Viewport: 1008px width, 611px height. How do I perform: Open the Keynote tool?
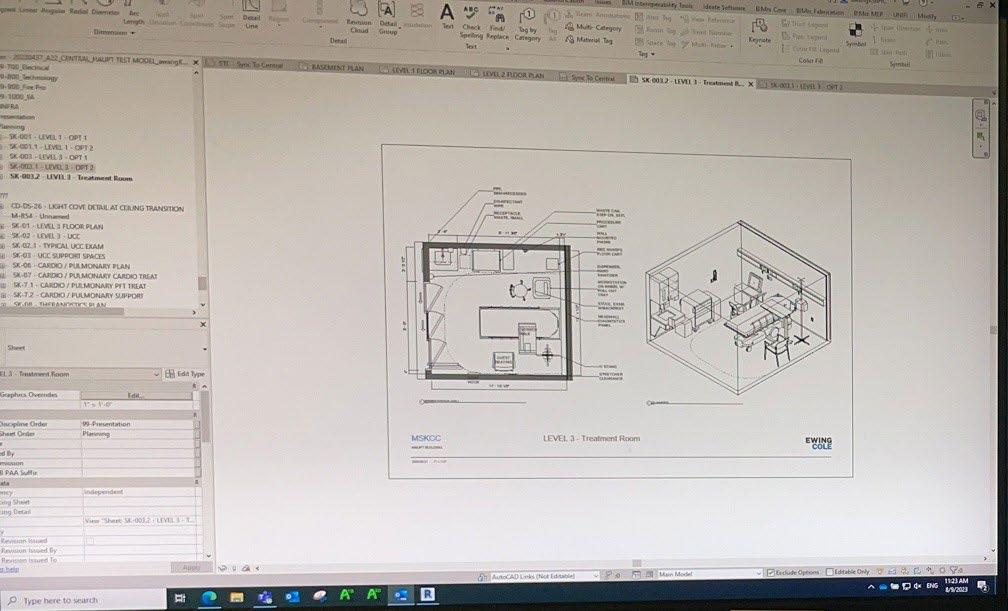pos(760,32)
